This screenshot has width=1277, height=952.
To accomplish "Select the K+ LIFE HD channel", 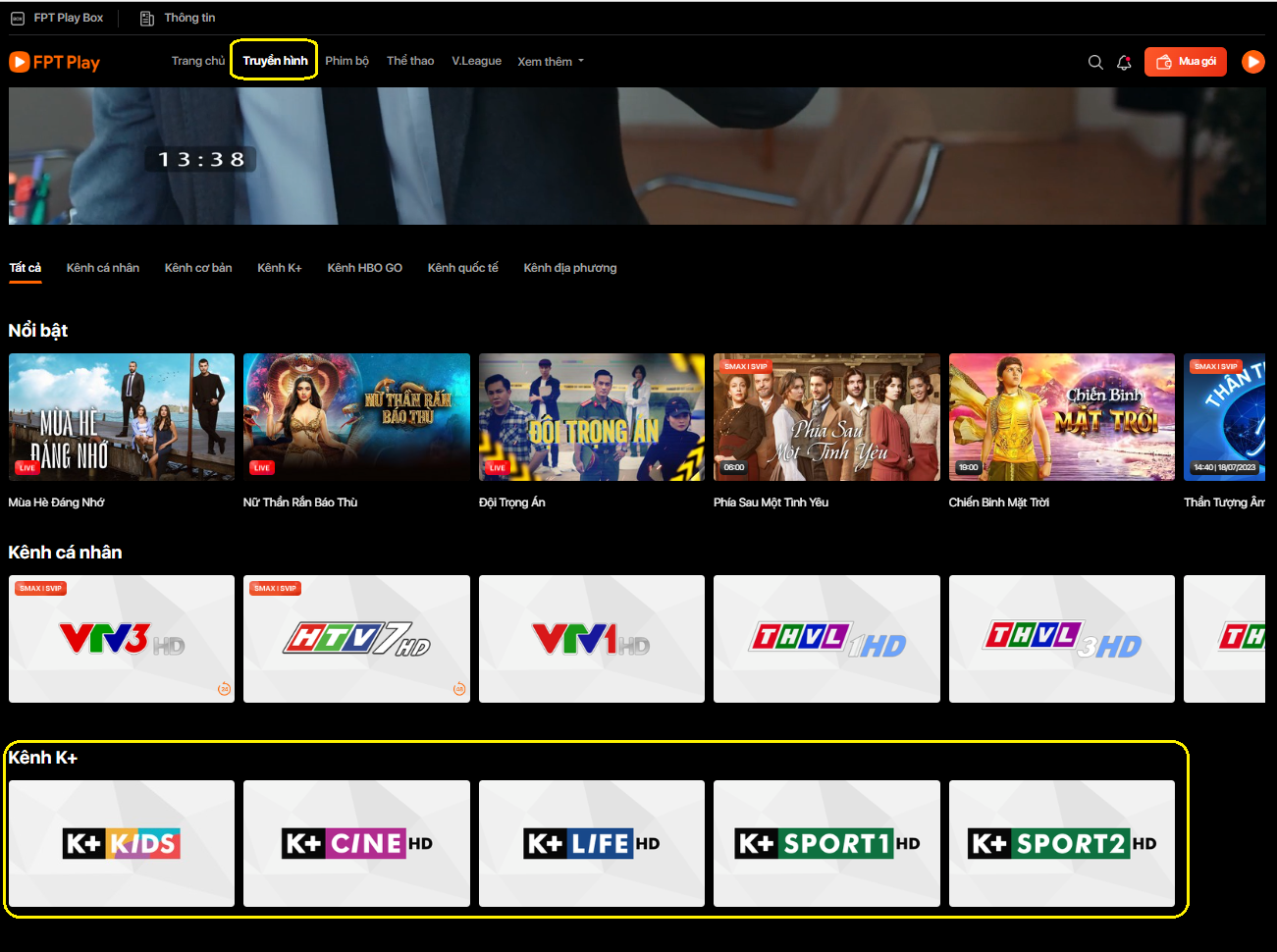I will pyautogui.click(x=592, y=843).
